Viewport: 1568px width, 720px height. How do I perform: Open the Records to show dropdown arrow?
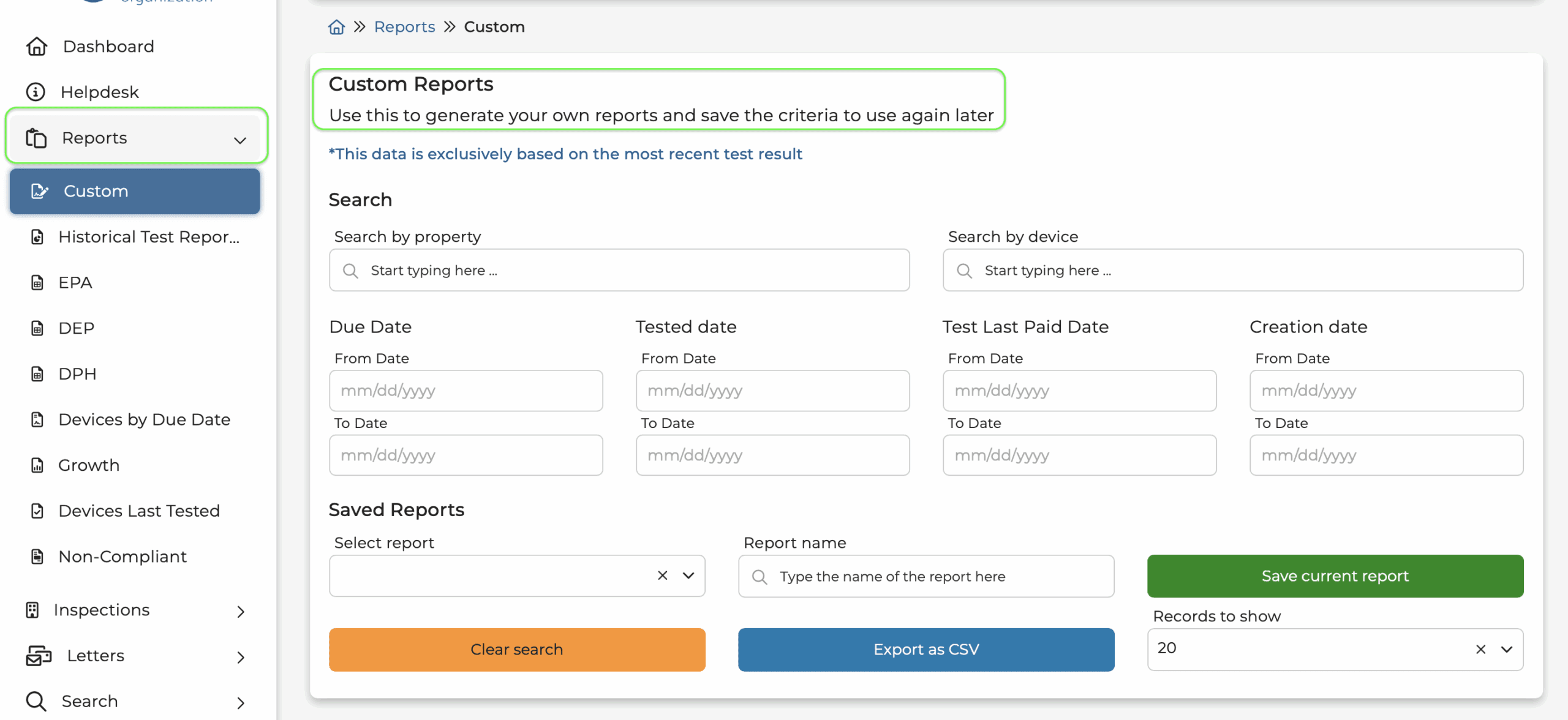pyautogui.click(x=1507, y=650)
